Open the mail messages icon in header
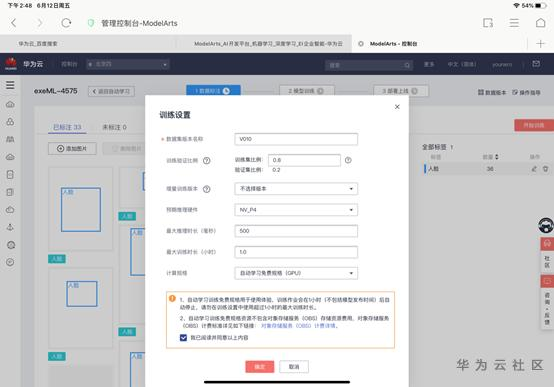 click(536, 64)
